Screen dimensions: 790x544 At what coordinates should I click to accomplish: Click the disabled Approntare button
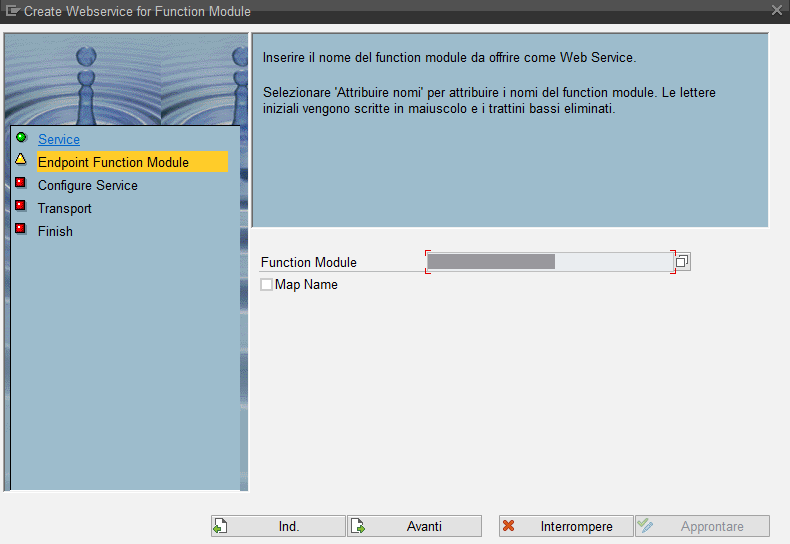click(702, 526)
